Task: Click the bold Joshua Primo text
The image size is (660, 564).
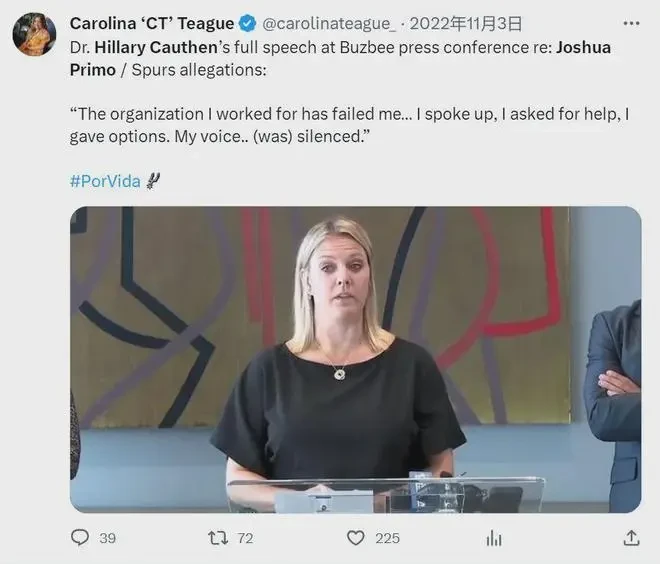Action: [x=341, y=59]
